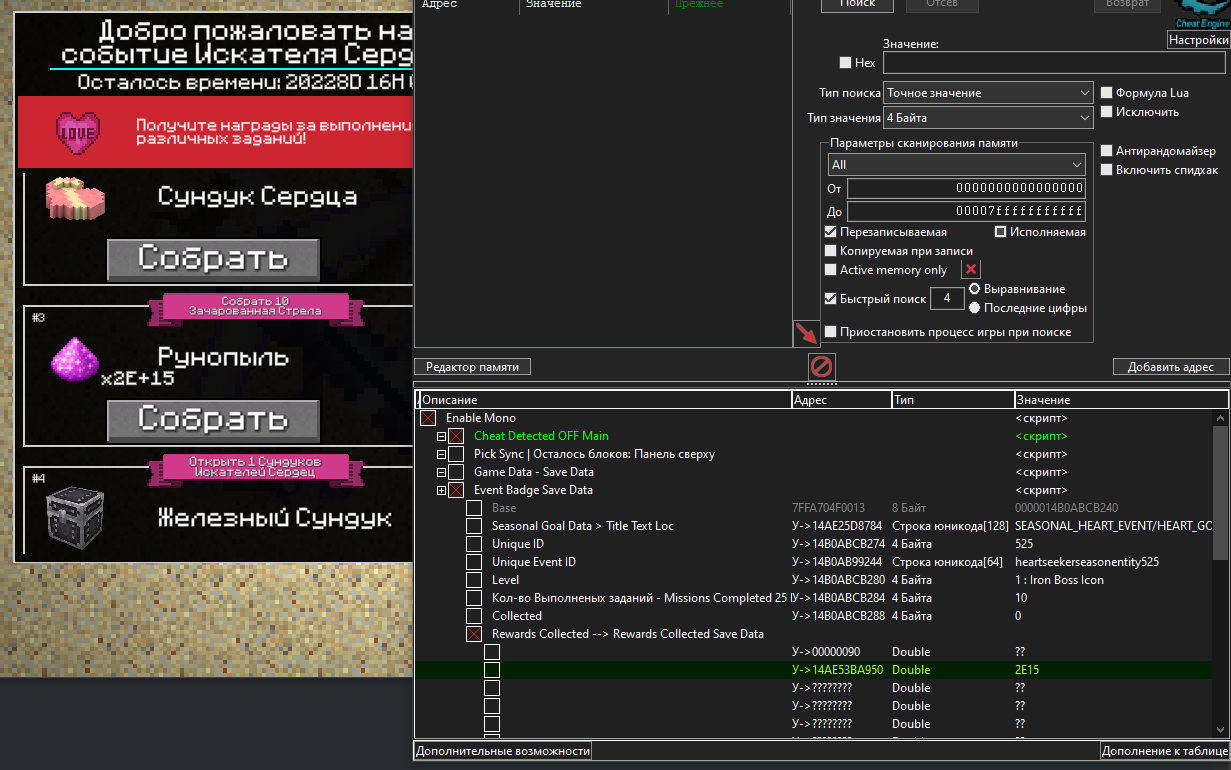Collapse the Game Data - Save Data entry
This screenshot has height=770, width=1231.
click(441, 472)
